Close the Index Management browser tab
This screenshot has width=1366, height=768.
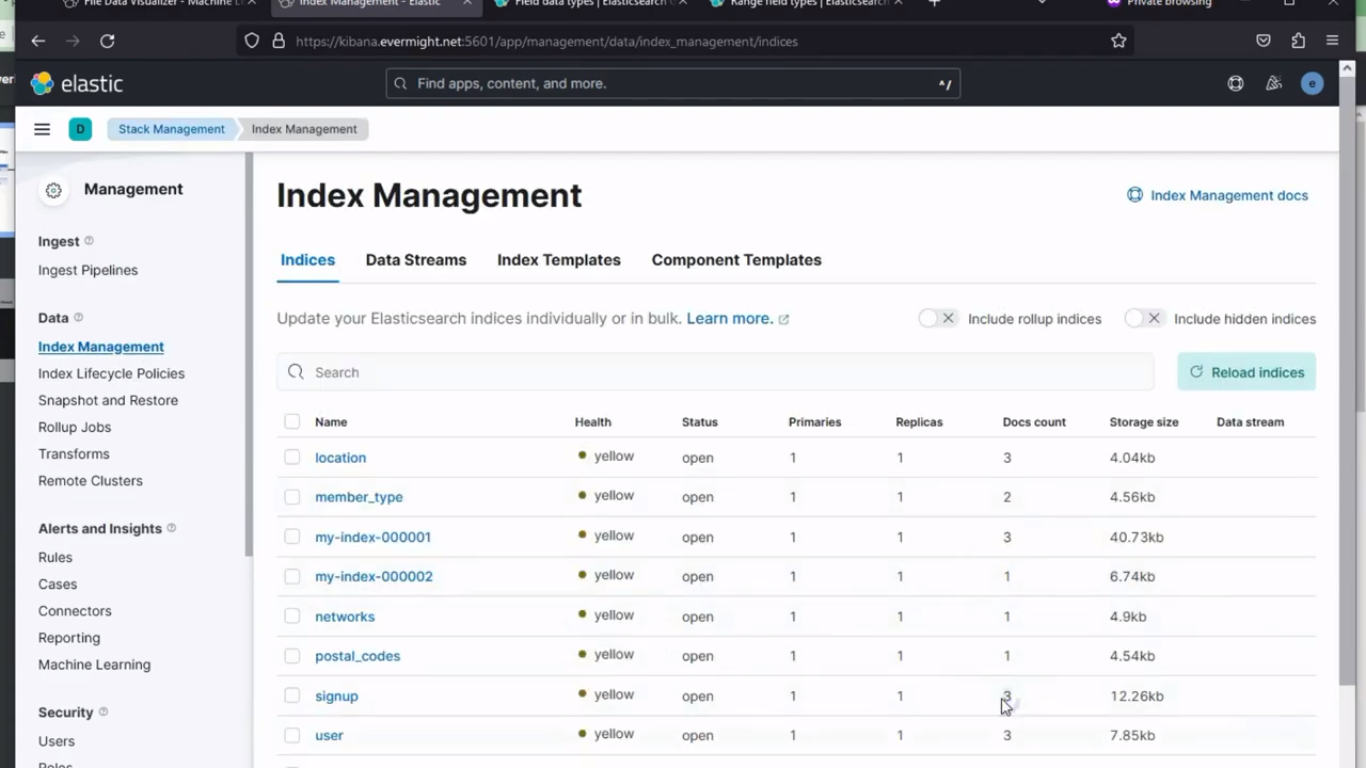(x=467, y=4)
